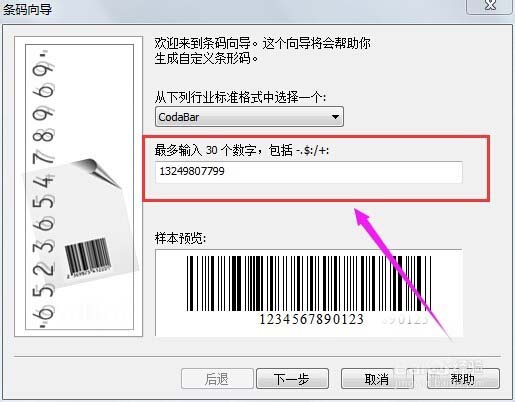
Task: Click the vertical digits strip in the left panel
Action: point(43,188)
